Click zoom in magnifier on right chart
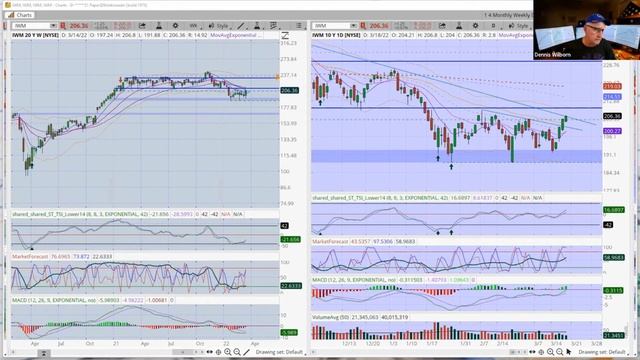The width and height of the screenshot is (640, 360). tap(550, 352)
